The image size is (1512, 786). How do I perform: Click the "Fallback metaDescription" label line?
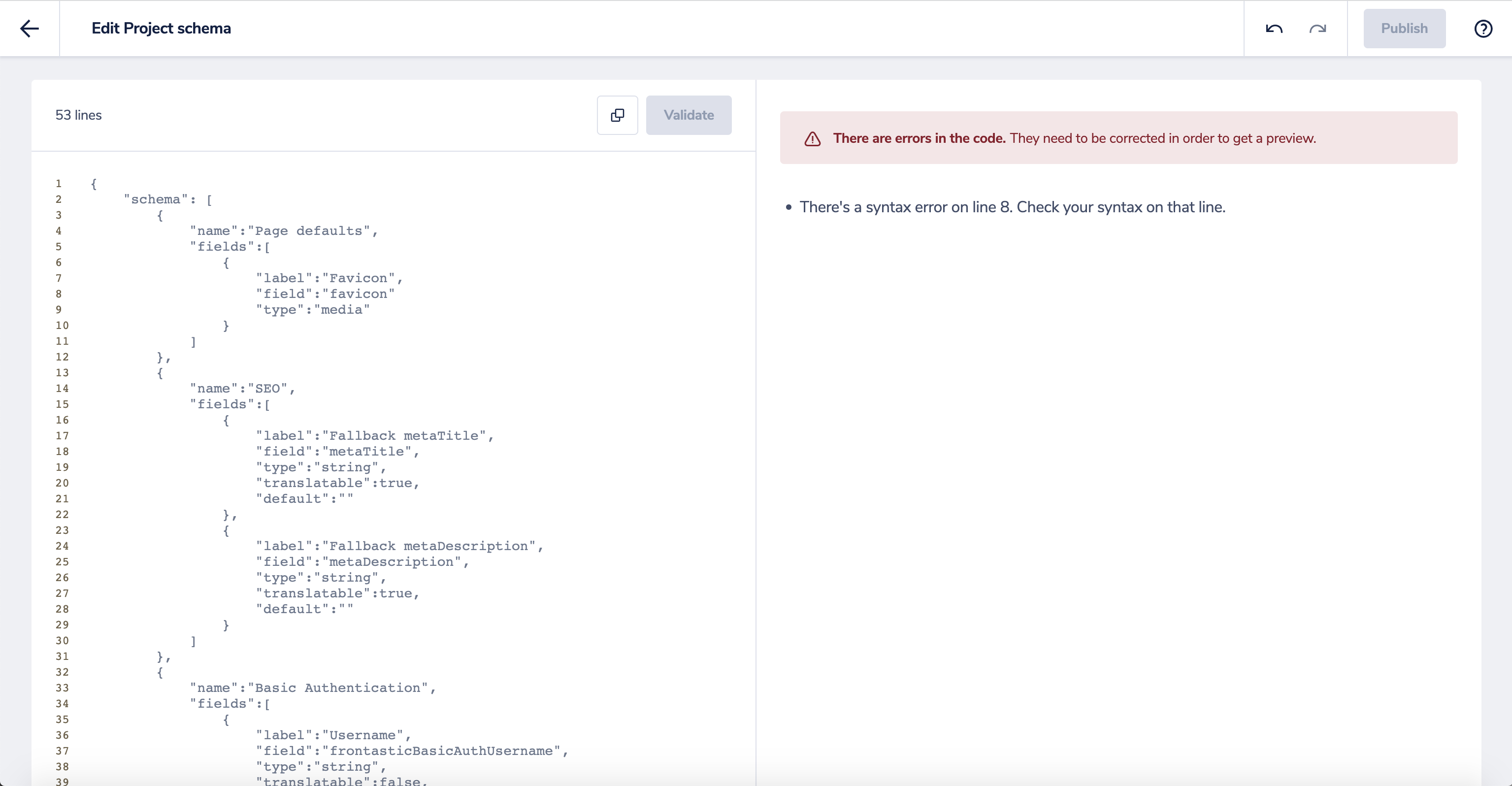[x=399, y=546]
